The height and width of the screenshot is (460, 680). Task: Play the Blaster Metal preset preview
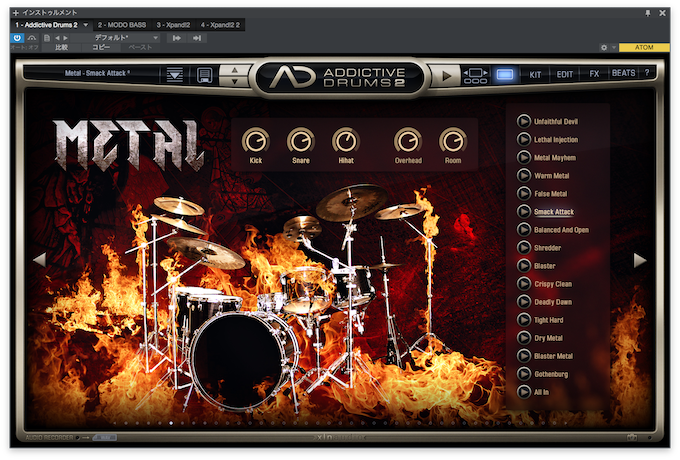[x=524, y=356]
